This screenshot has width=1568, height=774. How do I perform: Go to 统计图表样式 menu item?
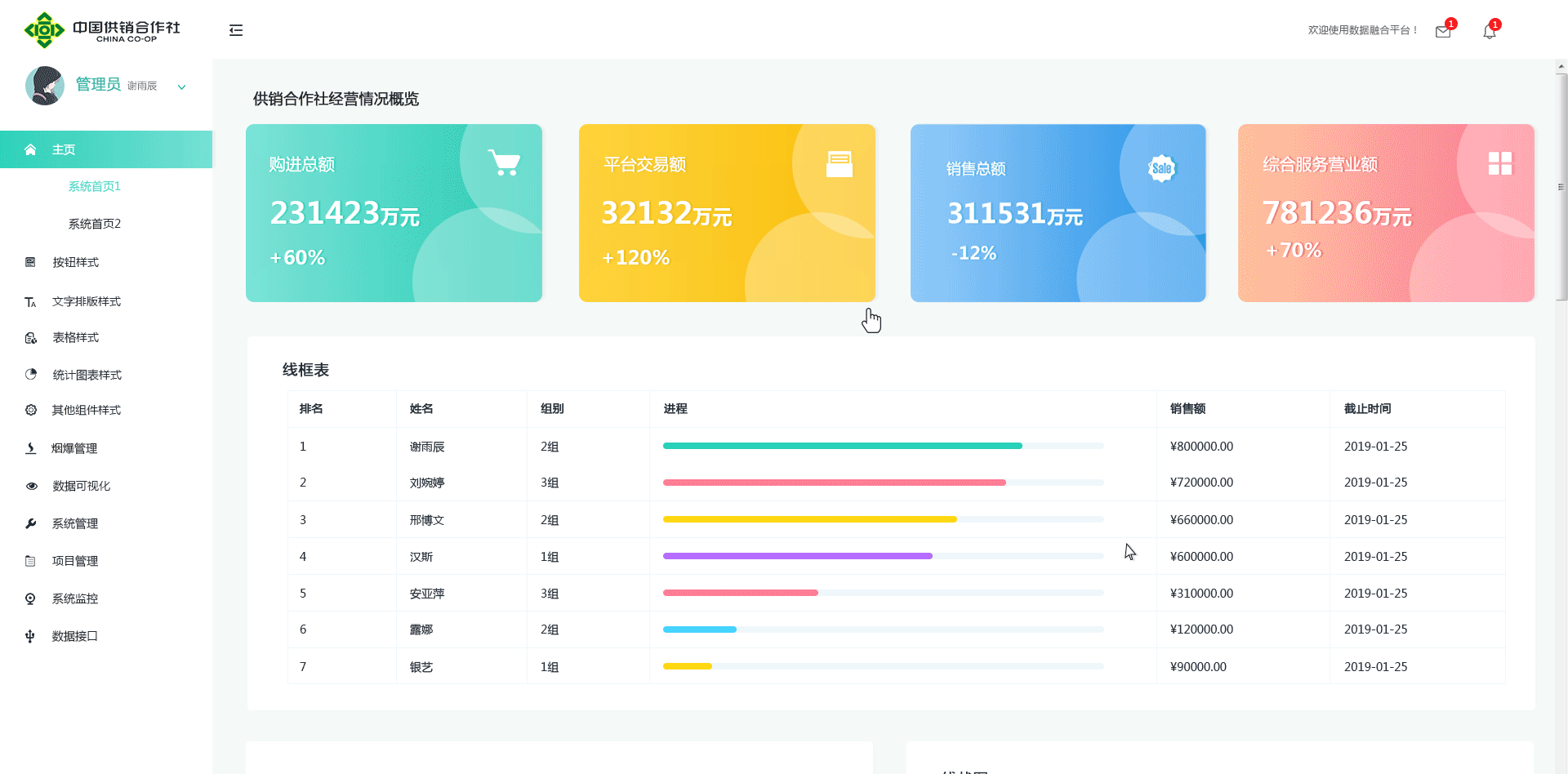87,375
